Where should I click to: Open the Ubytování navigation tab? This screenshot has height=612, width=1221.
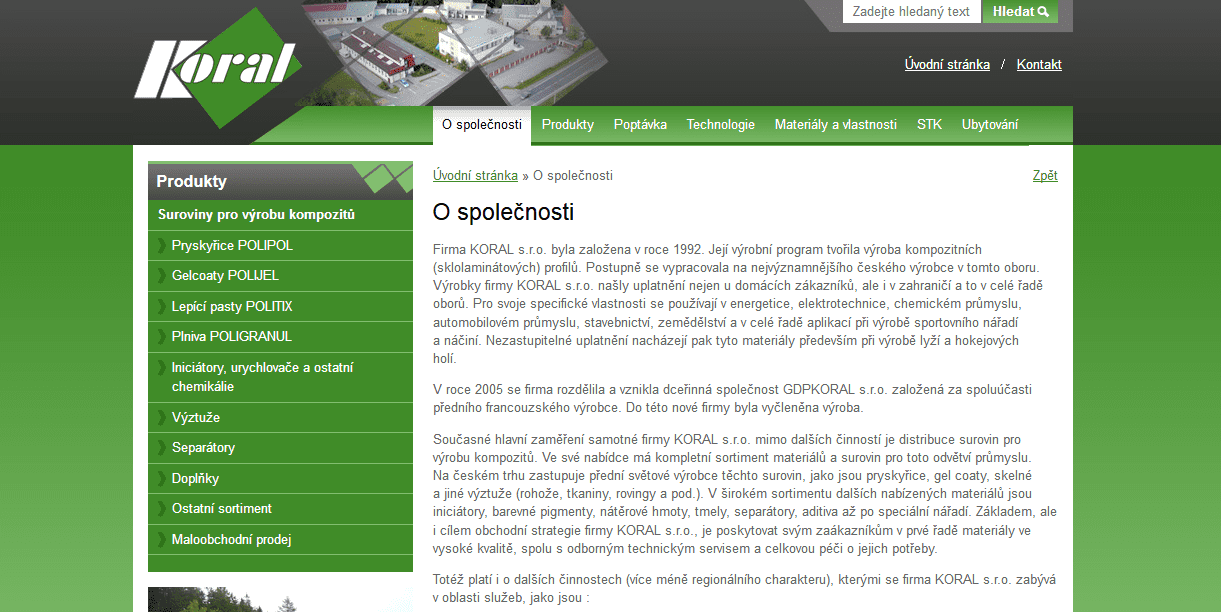point(990,125)
